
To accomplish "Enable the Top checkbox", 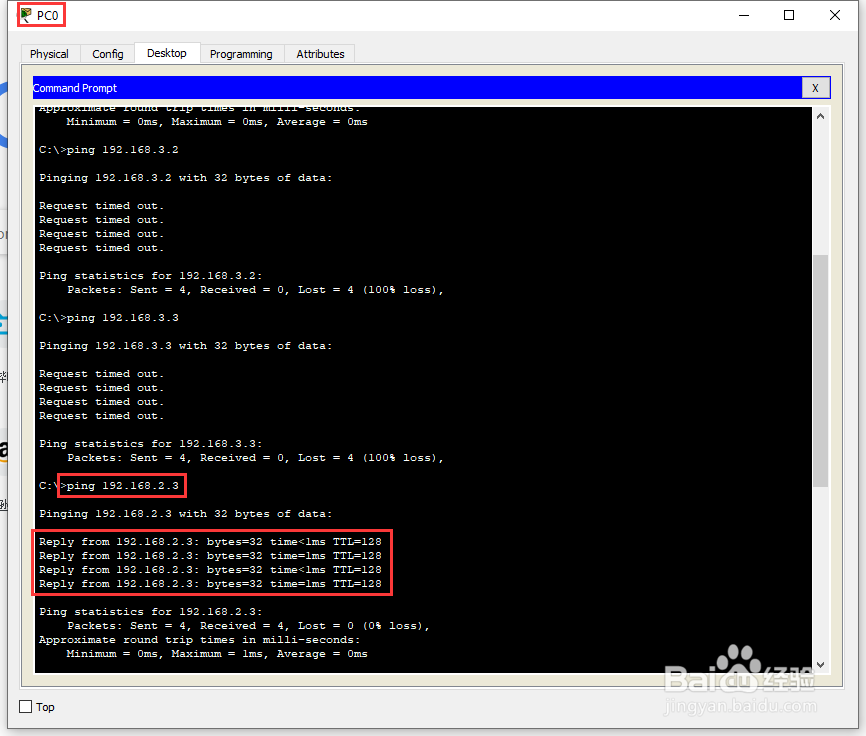I will (26, 707).
